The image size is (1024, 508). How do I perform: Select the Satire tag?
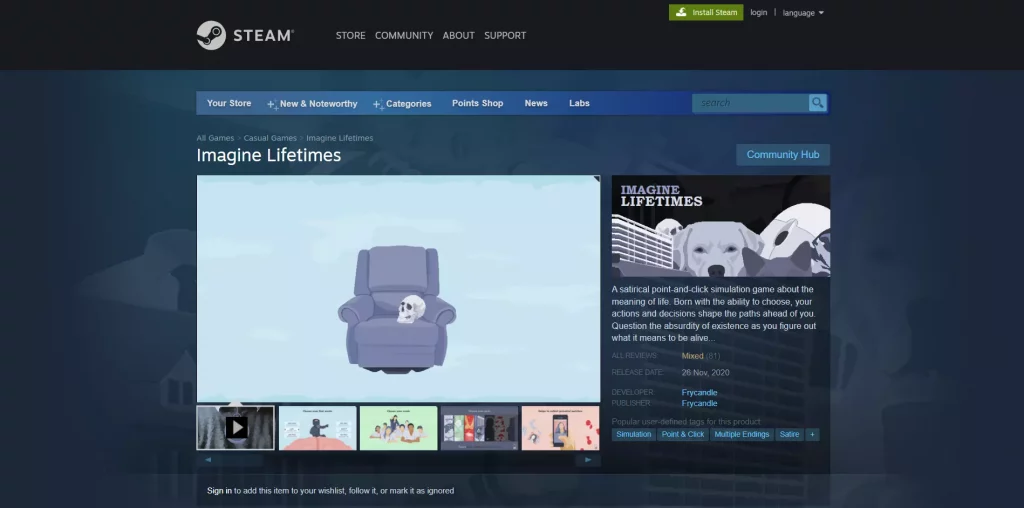point(790,434)
